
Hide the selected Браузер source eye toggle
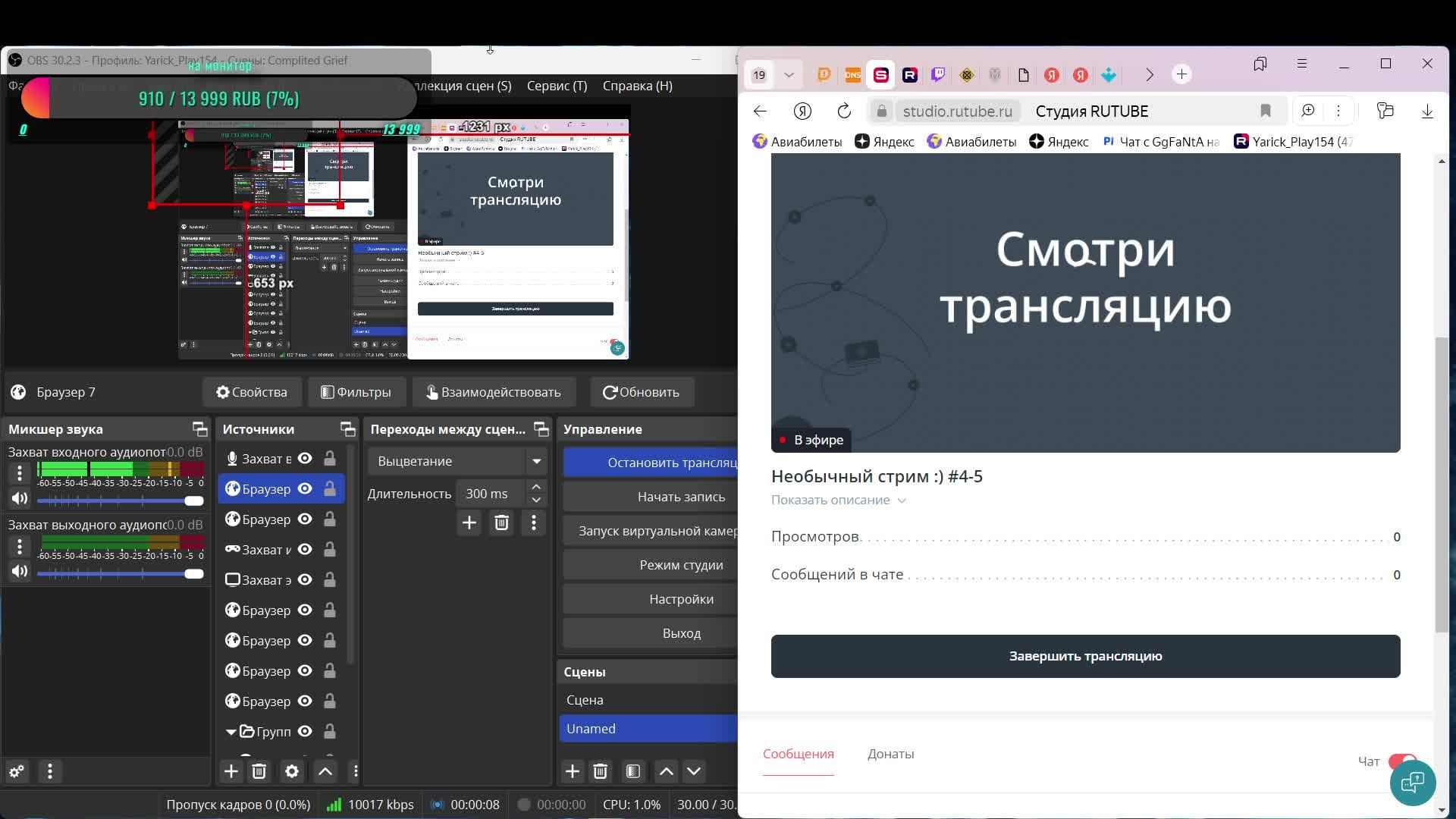point(305,489)
